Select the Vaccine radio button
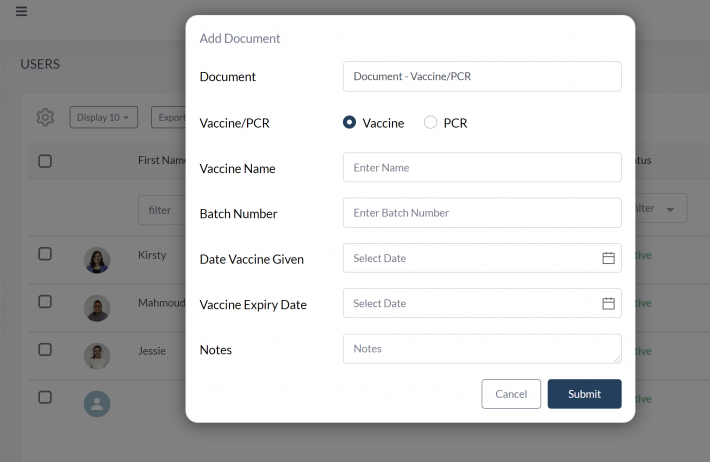This screenshot has height=462, width=710. (349, 122)
